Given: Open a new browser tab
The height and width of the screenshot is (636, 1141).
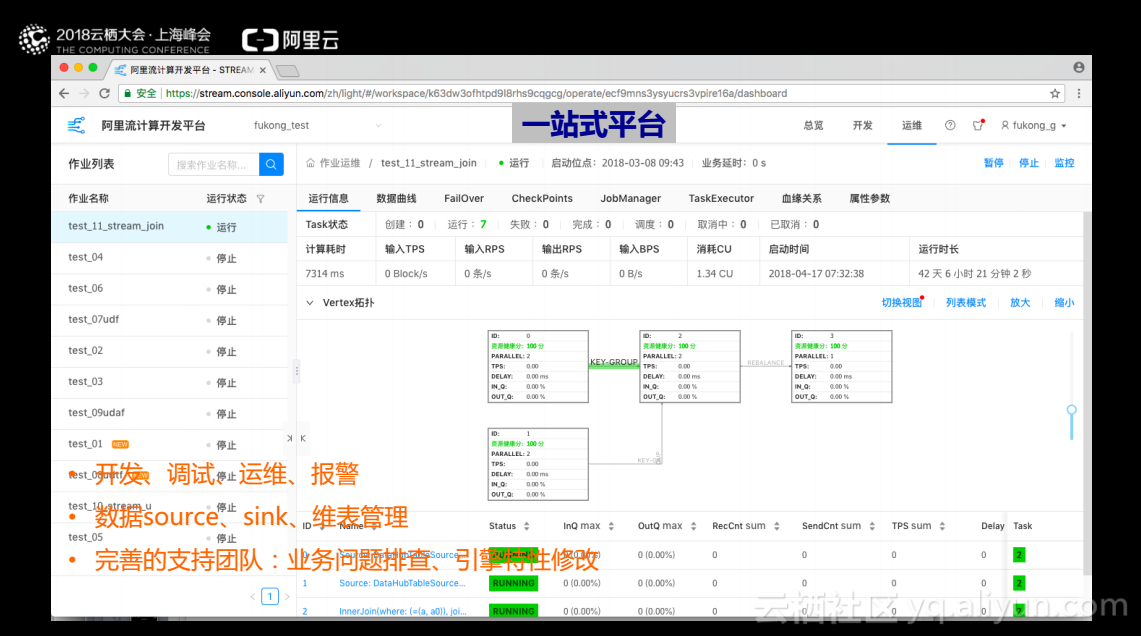Looking at the screenshot, I should [288, 71].
